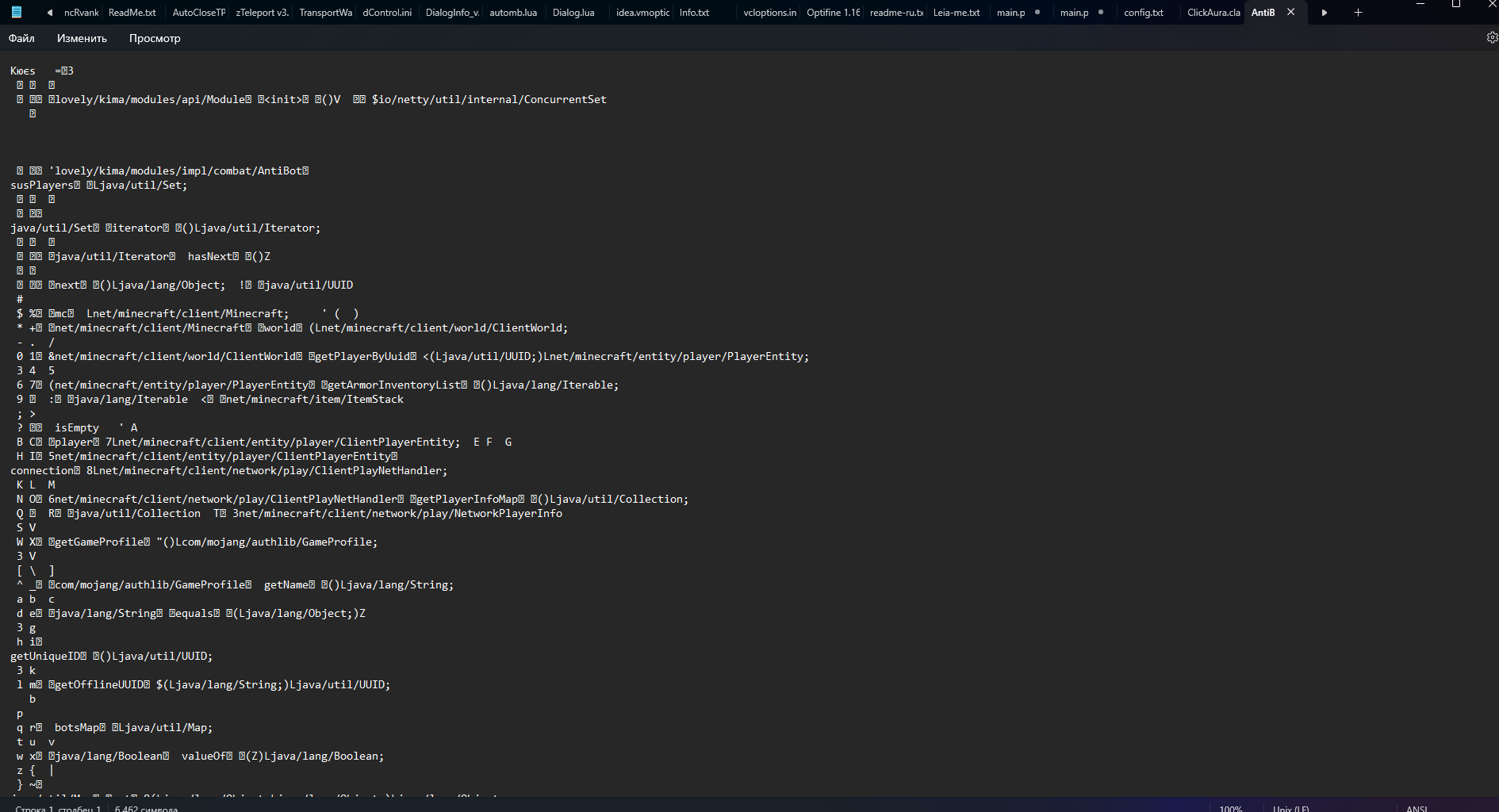Click the Notepad app icon in title bar

pyautogui.click(x=16, y=12)
